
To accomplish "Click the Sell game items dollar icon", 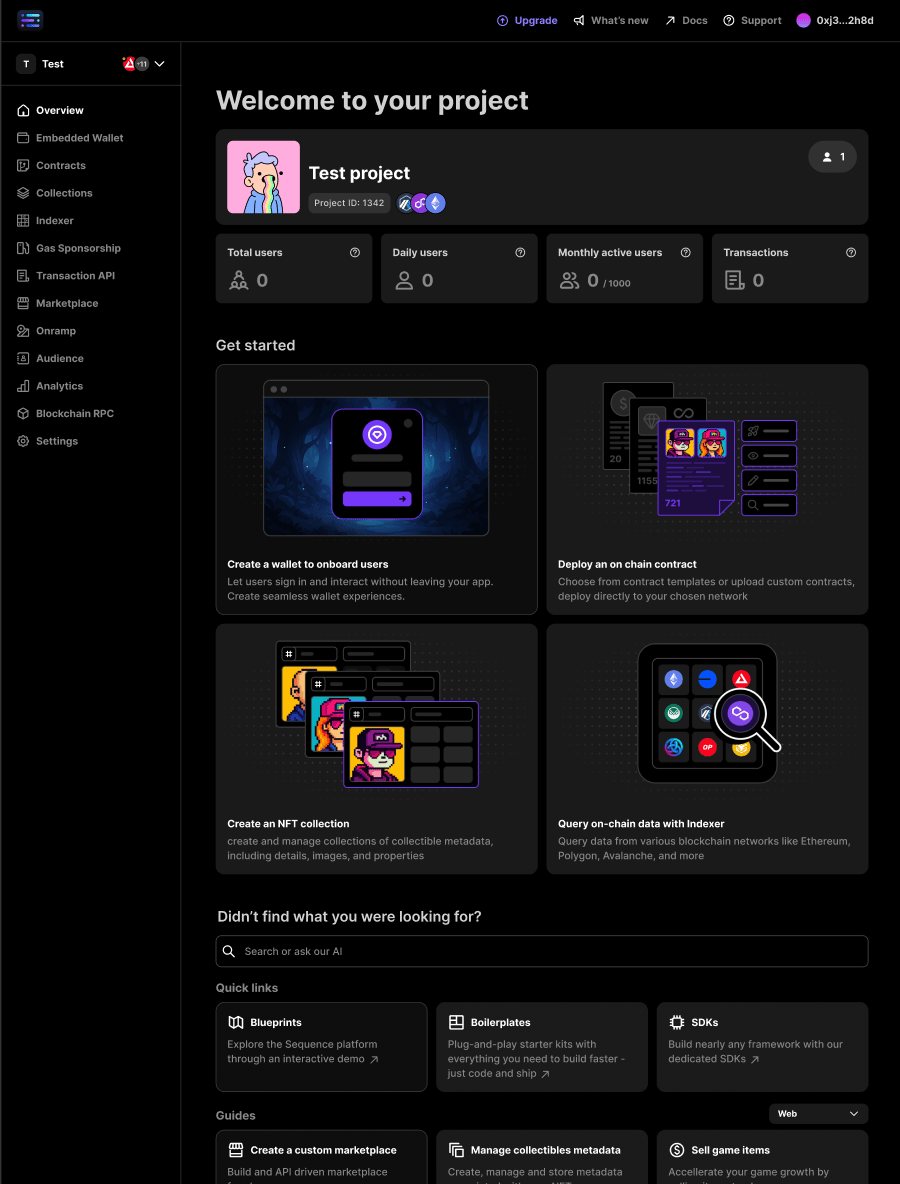I will [677, 1150].
